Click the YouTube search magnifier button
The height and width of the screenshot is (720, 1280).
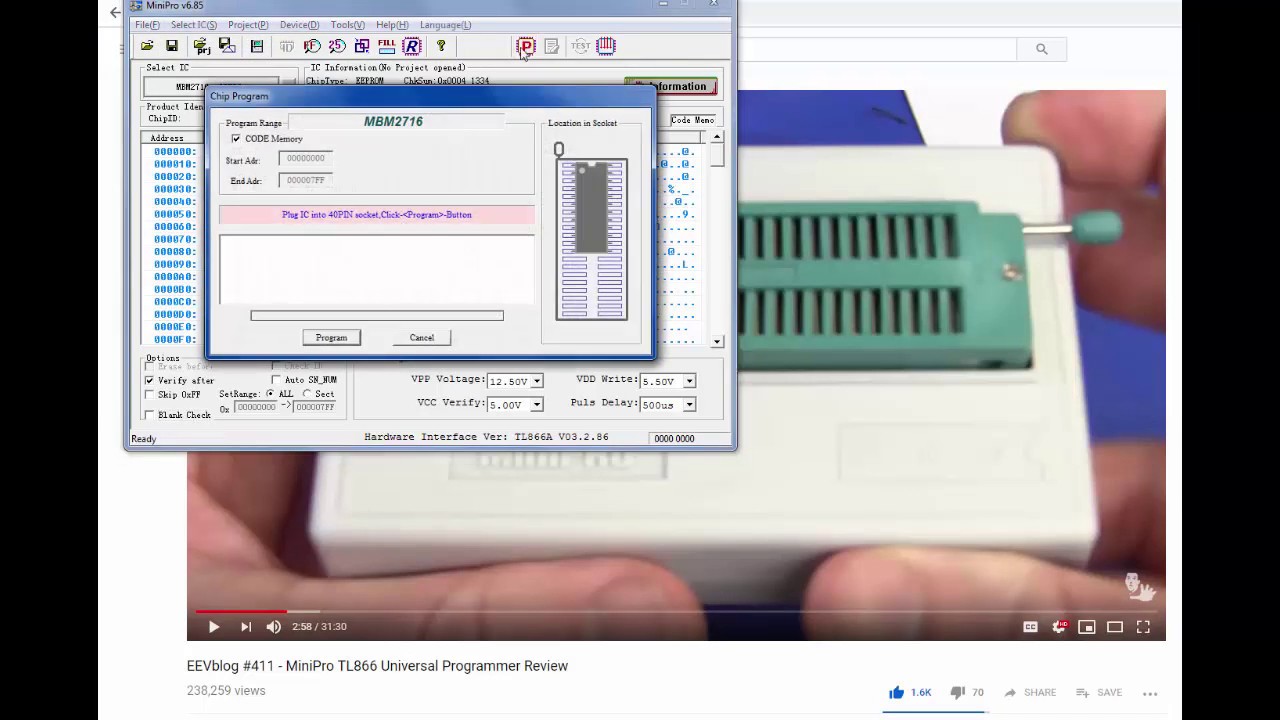pyautogui.click(x=1042, y=49)
